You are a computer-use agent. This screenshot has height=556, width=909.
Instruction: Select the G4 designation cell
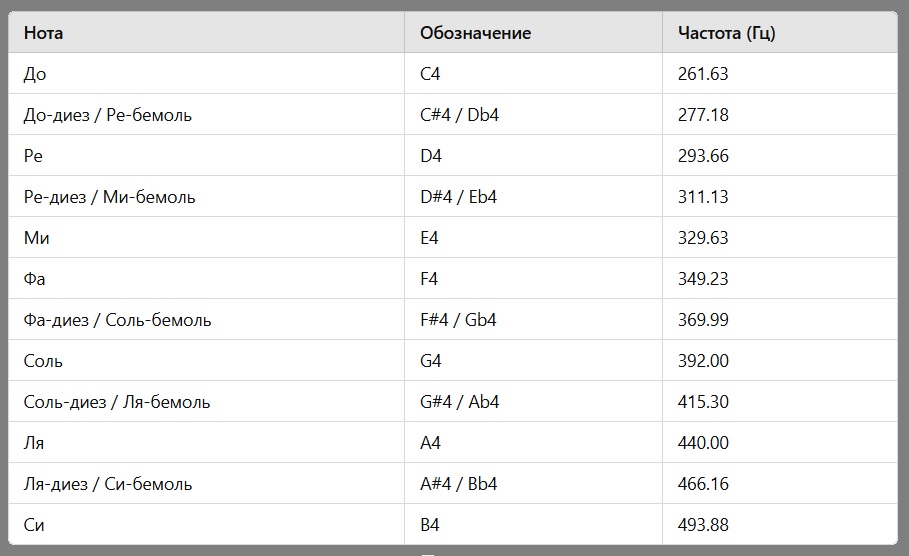(533, 361)
